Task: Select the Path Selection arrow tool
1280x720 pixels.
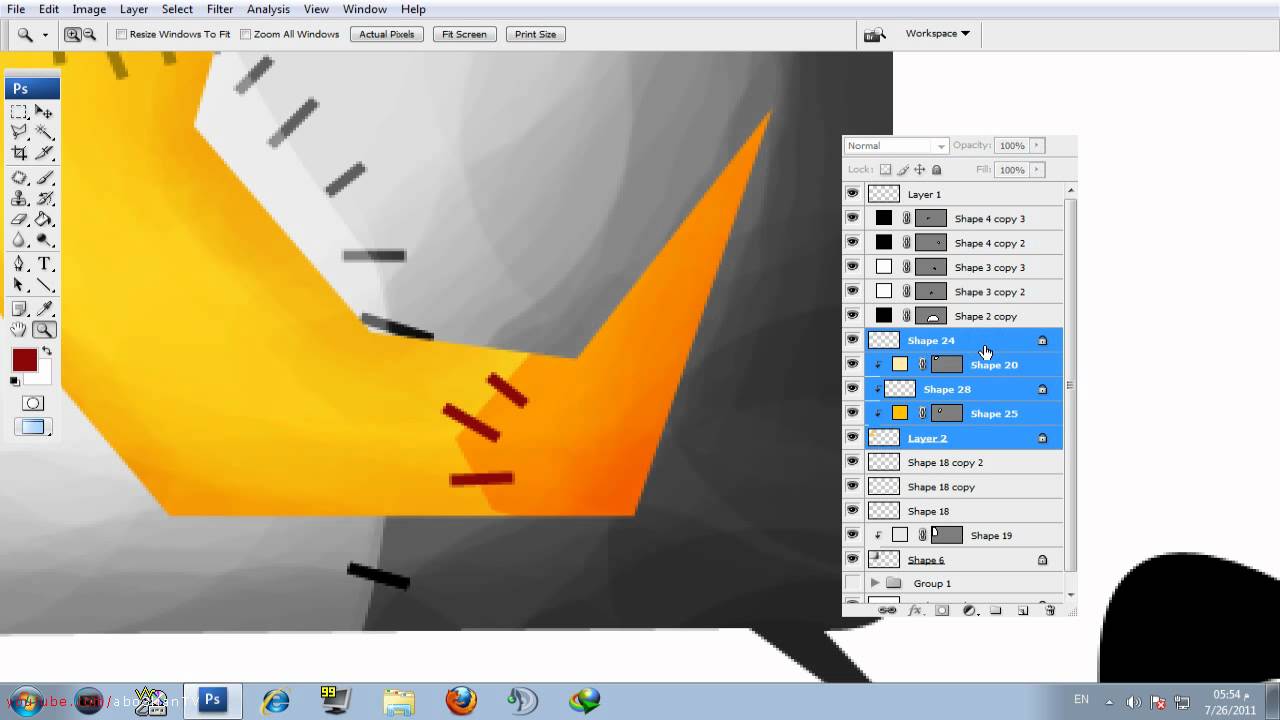Action: pyautogui.click(x=19, y=285)
